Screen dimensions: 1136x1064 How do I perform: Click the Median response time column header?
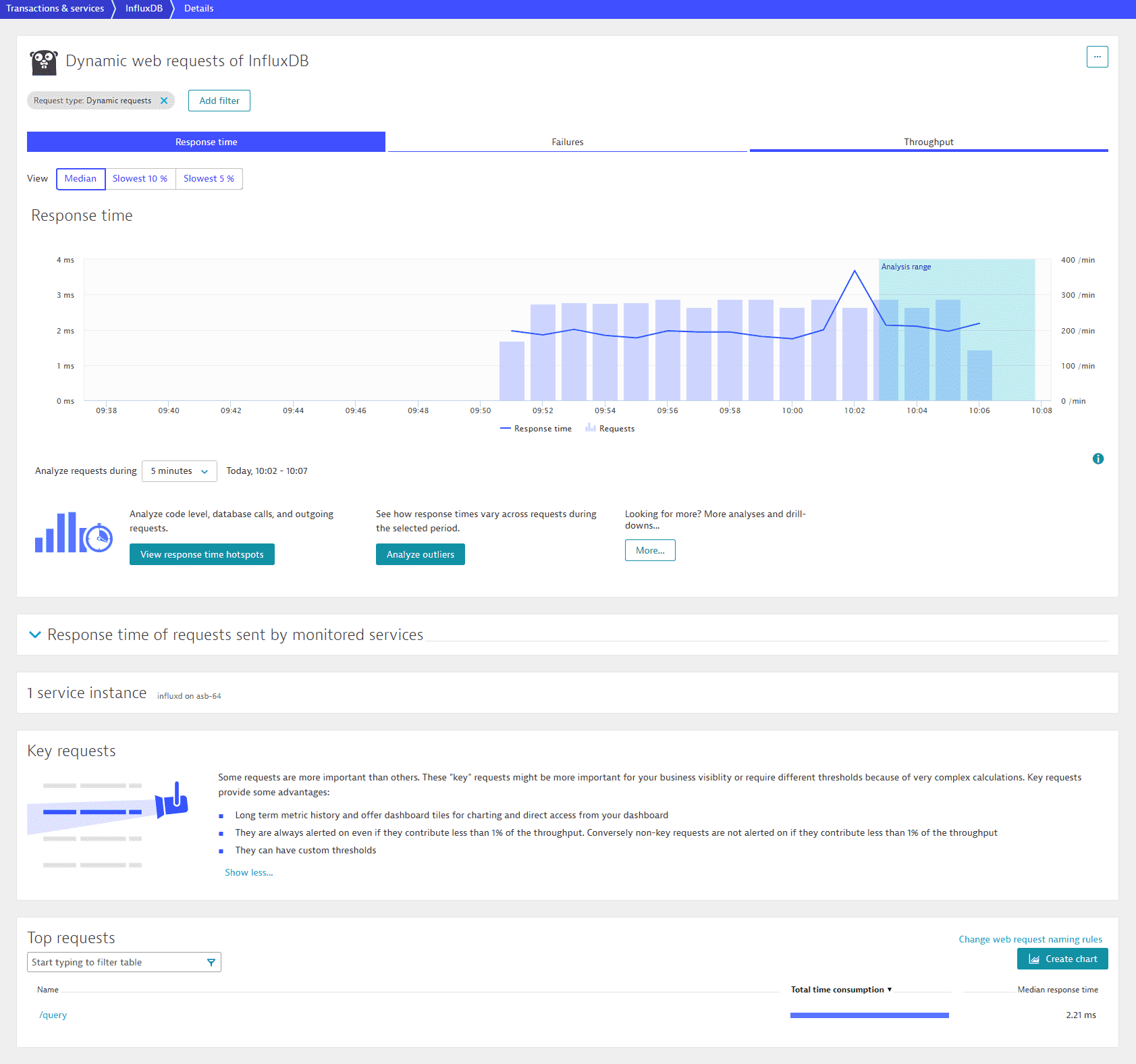(1058, 990)
